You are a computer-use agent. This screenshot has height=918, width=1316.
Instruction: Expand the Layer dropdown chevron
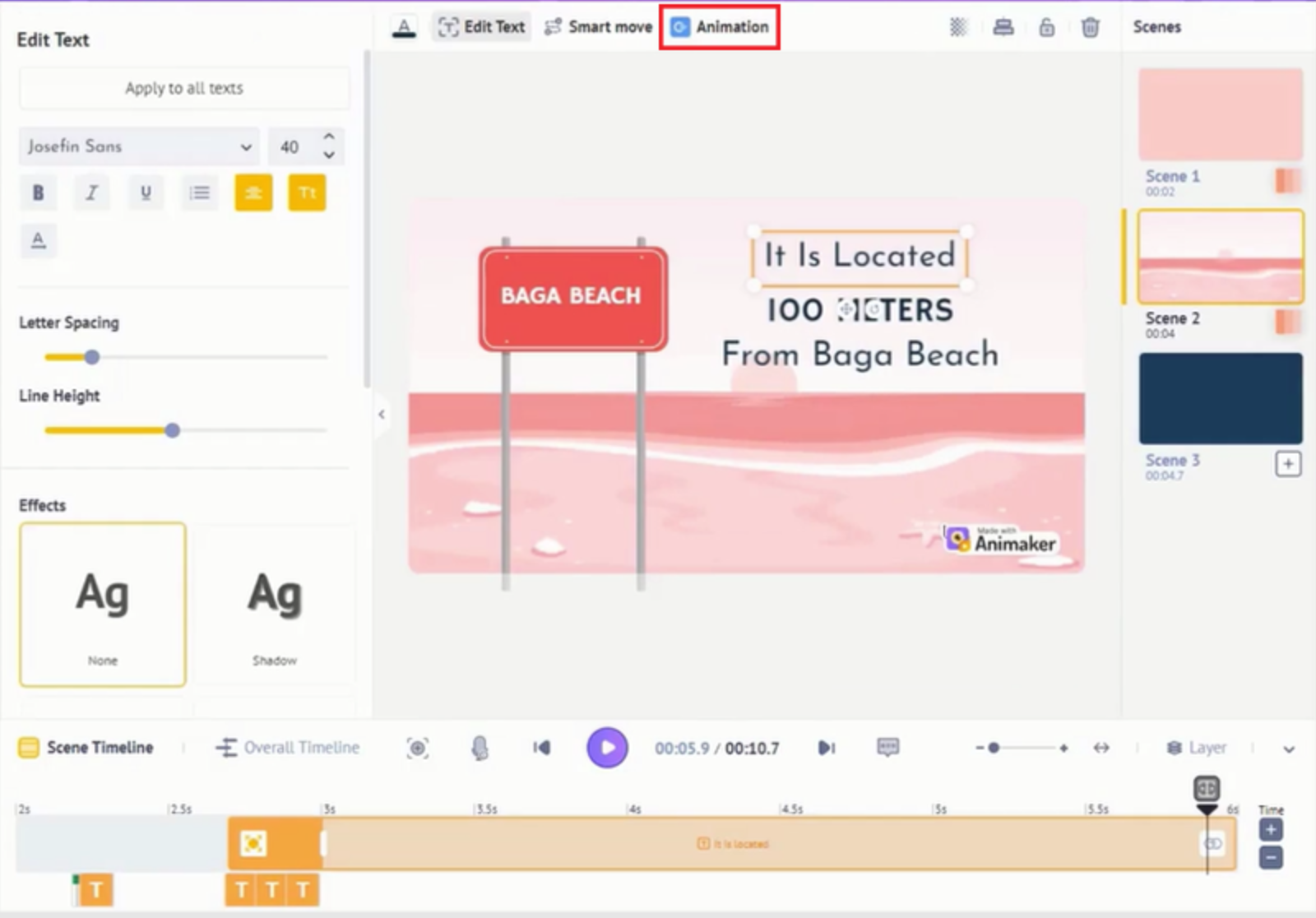[x=1290, y=749]
